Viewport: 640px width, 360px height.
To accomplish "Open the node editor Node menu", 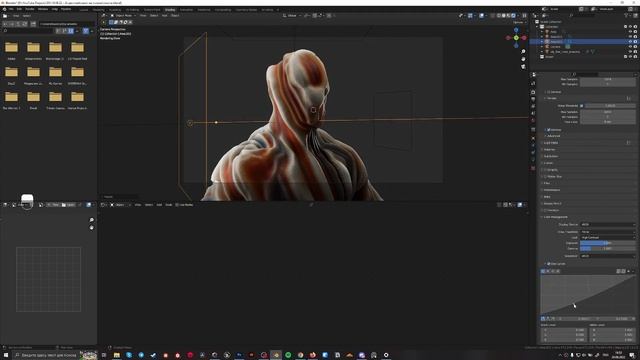I will [x=169, y=205].
